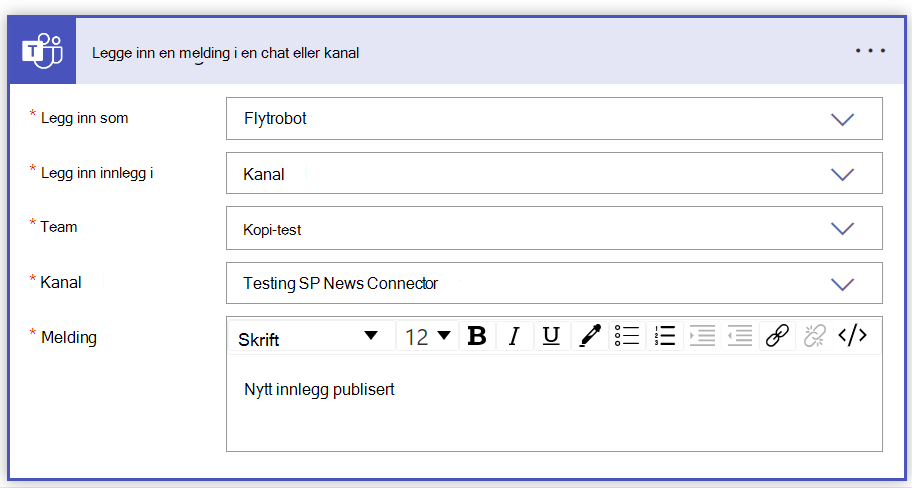Toggle italic formatting in message editor
Image resolution: width=912 pixels, height=488 pixels.
514,336
